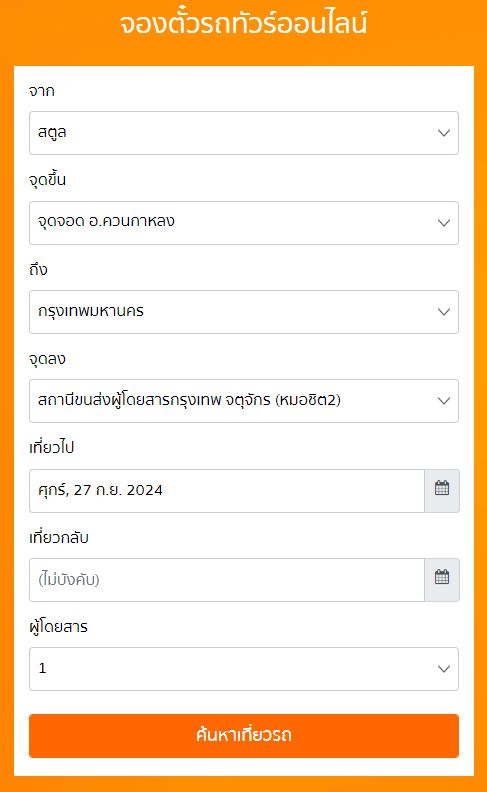Open passenger count dropdown showing 1
This screenshot has width=487, height=792.
coord(244,669)
